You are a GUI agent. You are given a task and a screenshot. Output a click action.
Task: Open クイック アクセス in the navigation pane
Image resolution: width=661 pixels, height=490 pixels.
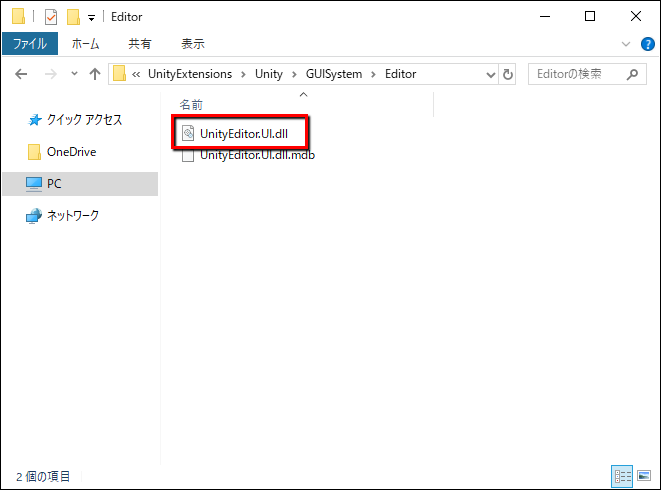(75, 120)
